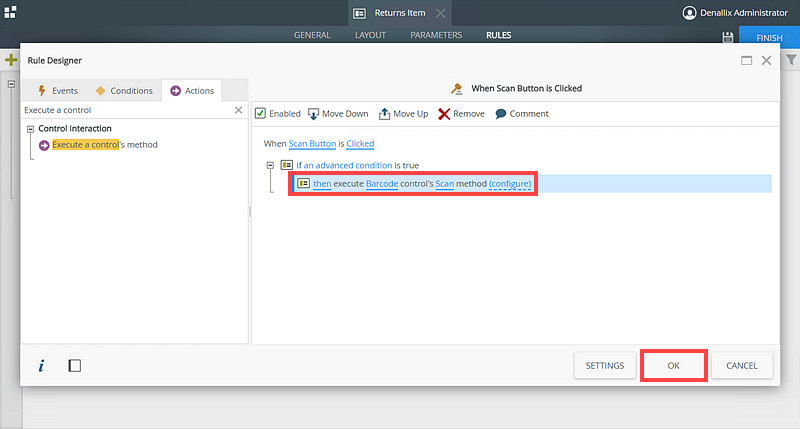Collapse the rules list behind the dialog
Image resolution: width=800 pixels, height=429 pixels.
(11, 84)
